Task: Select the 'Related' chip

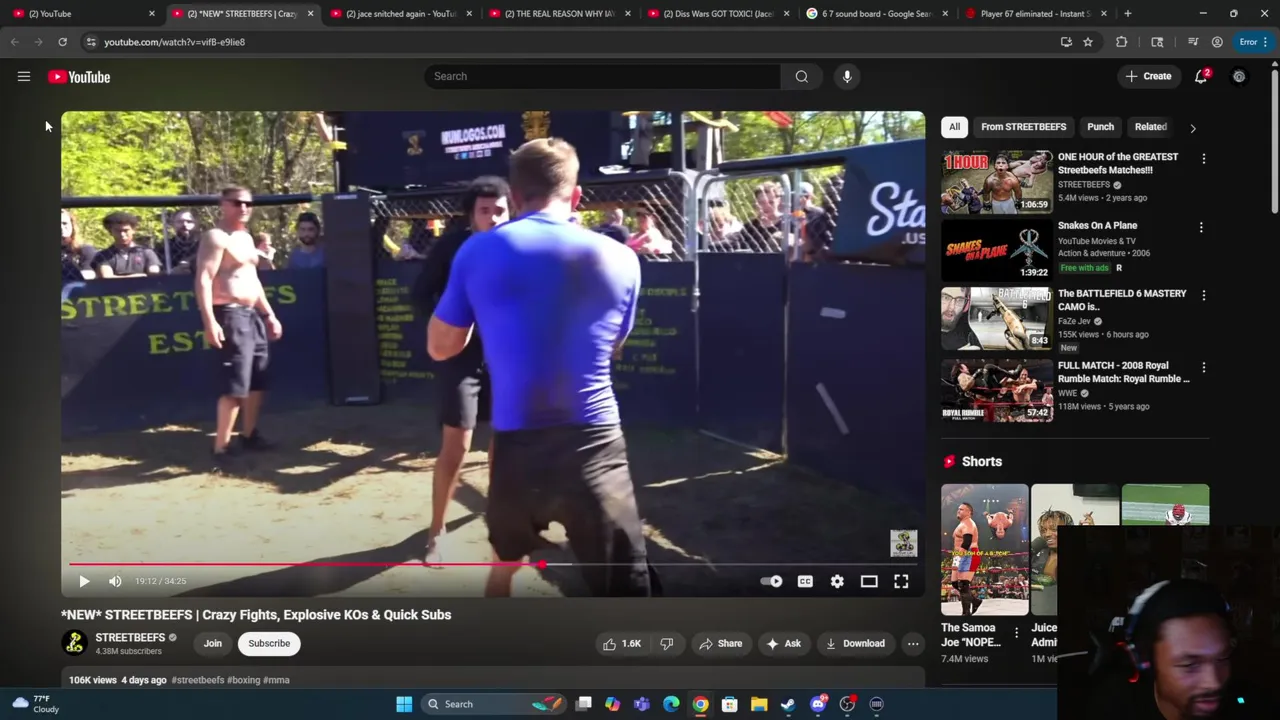Action: [1150, 127]
